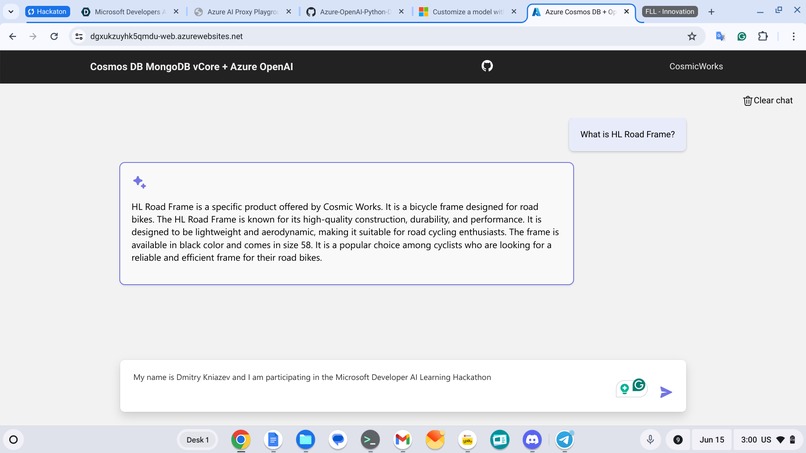Send the message with the arrow icon
This screenshot has width=806, height=453.
pos(666,392)
